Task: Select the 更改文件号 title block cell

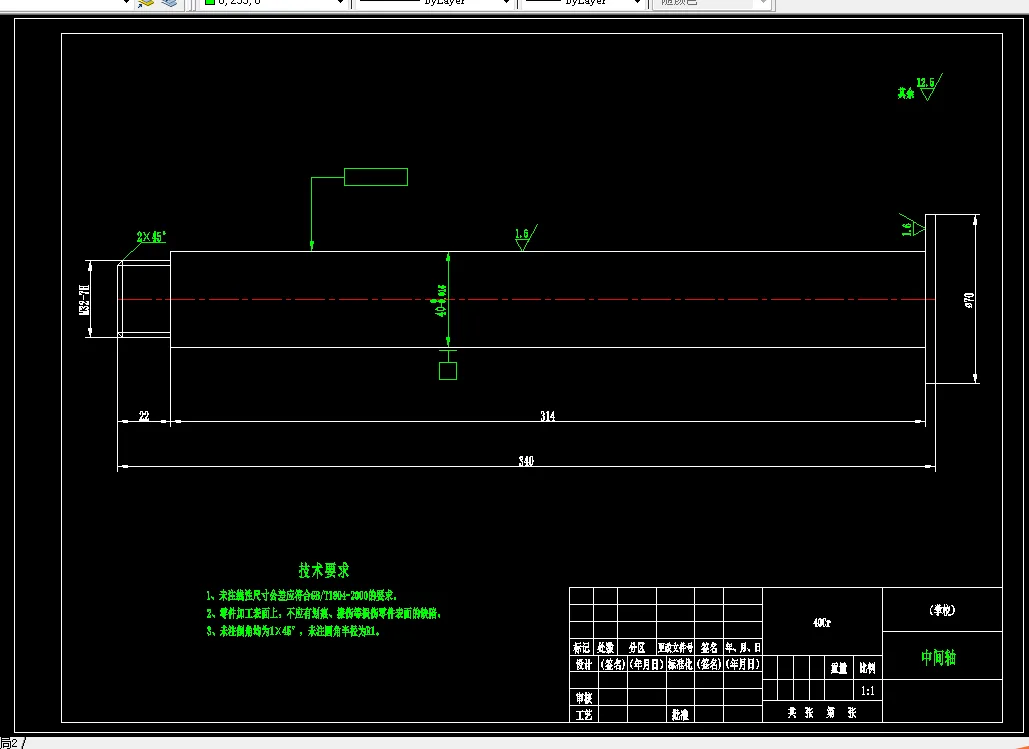Action: (x=675, y=648)
